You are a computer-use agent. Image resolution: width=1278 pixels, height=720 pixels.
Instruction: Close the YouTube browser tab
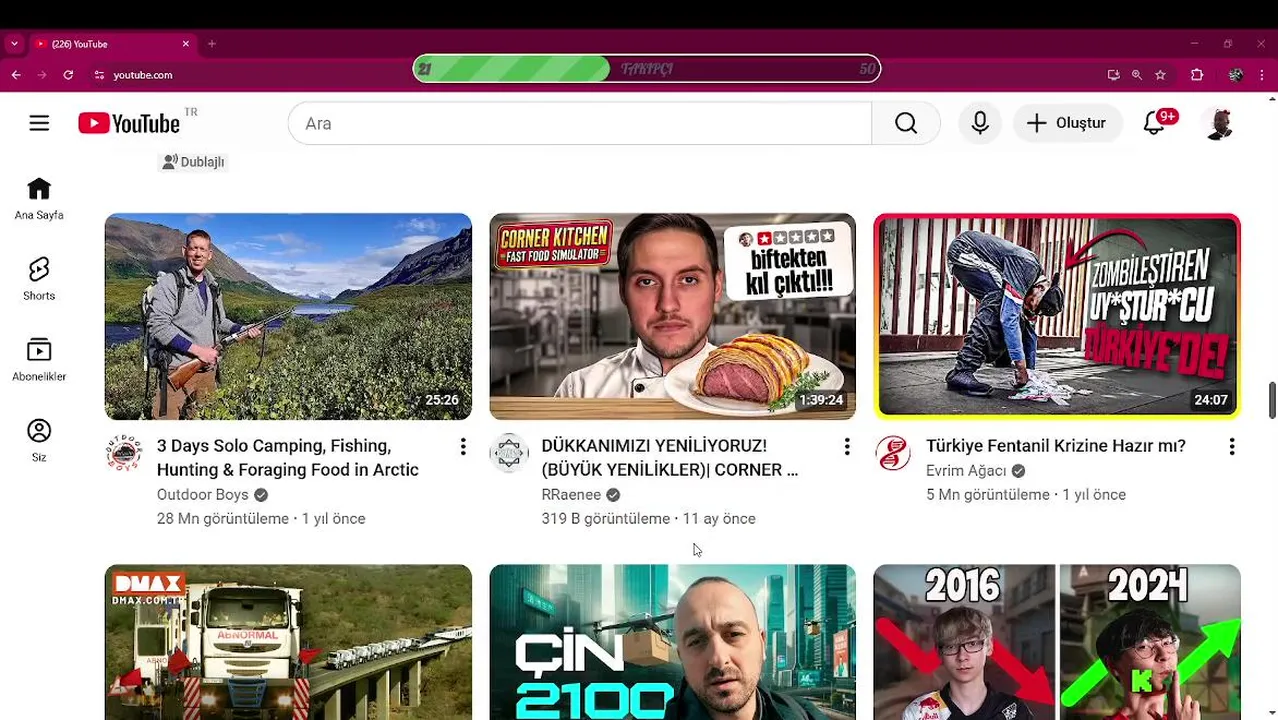pos(185,44)
